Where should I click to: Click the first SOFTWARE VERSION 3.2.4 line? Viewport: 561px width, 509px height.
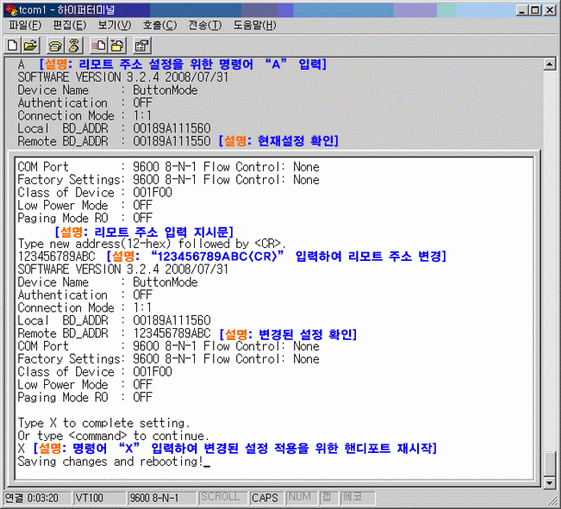pos(123,77)
